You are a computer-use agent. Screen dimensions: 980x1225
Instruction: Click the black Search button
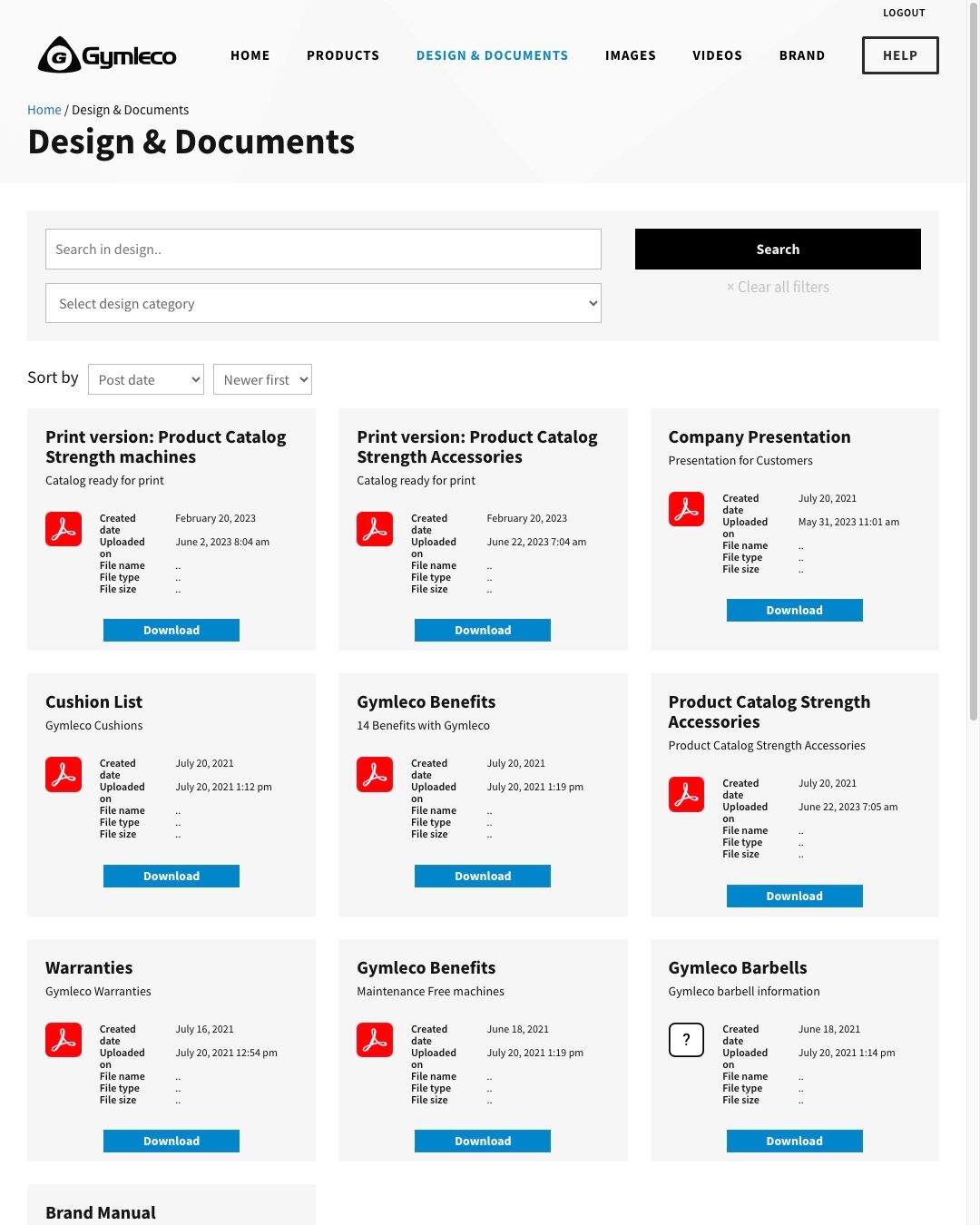click(x=778, y=249)
